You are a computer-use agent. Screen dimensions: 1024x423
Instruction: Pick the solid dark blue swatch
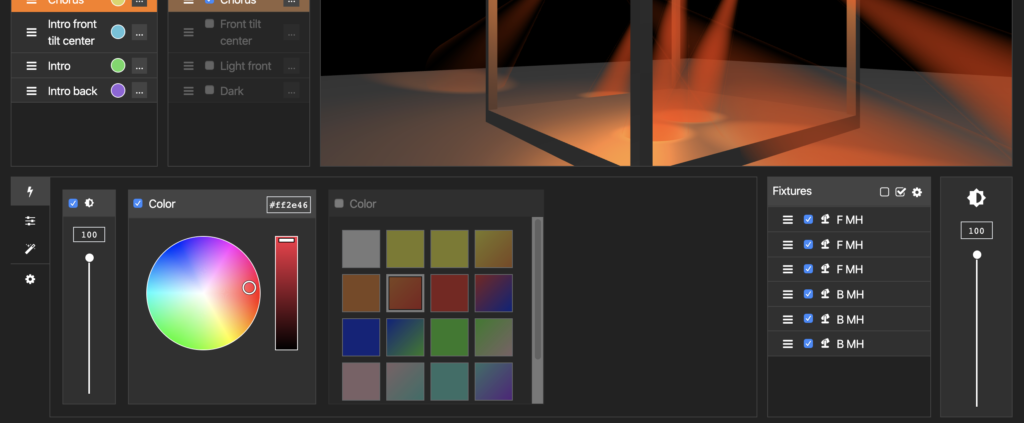pyautogui.click(x=361, y=337)
